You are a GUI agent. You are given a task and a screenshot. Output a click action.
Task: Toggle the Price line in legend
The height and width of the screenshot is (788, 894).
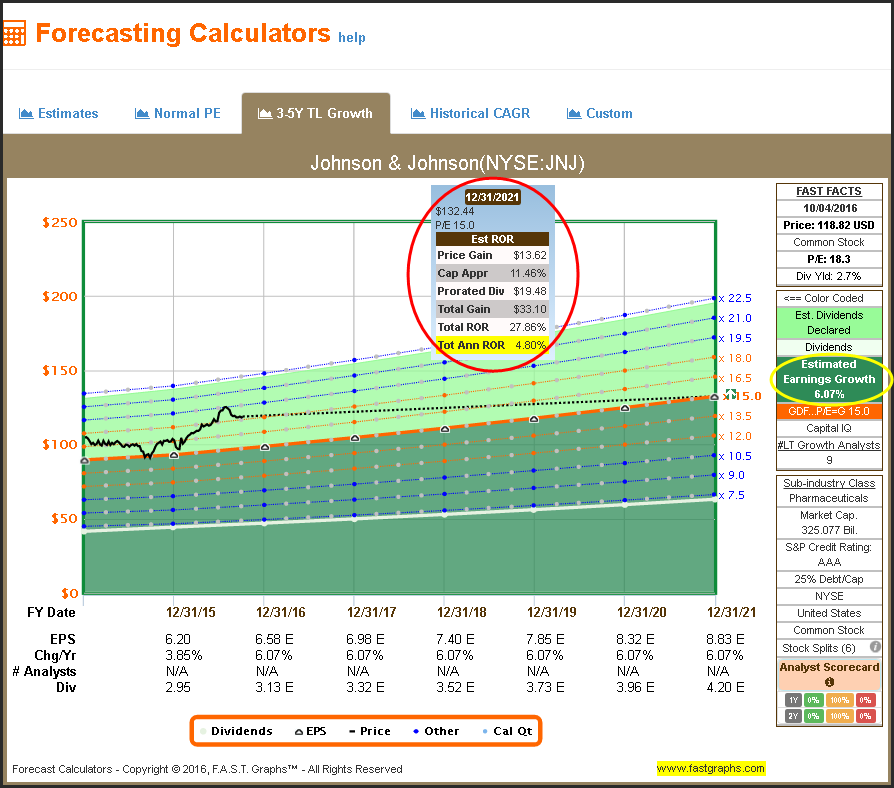pos(368,731)
